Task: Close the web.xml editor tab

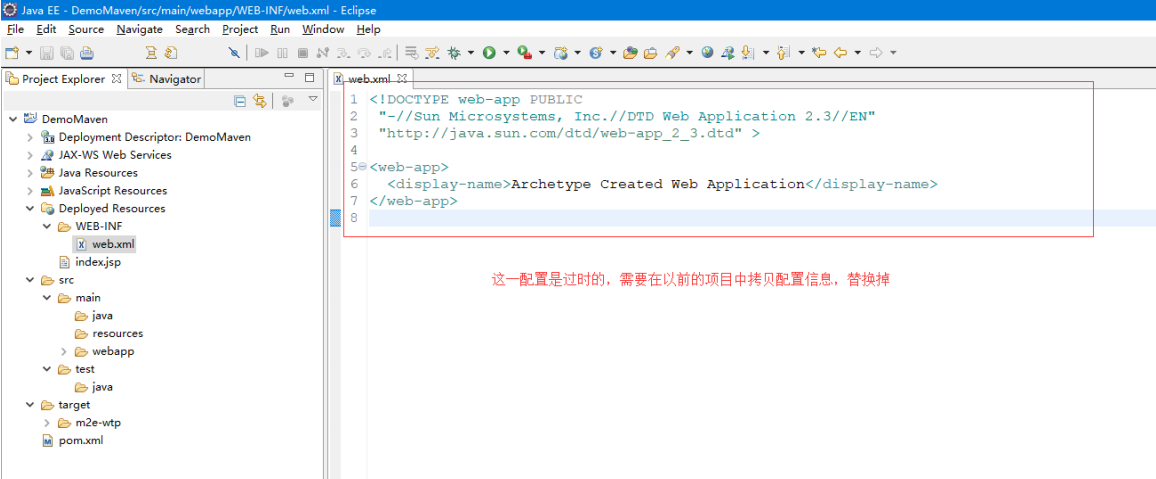Action: point(403,78)
